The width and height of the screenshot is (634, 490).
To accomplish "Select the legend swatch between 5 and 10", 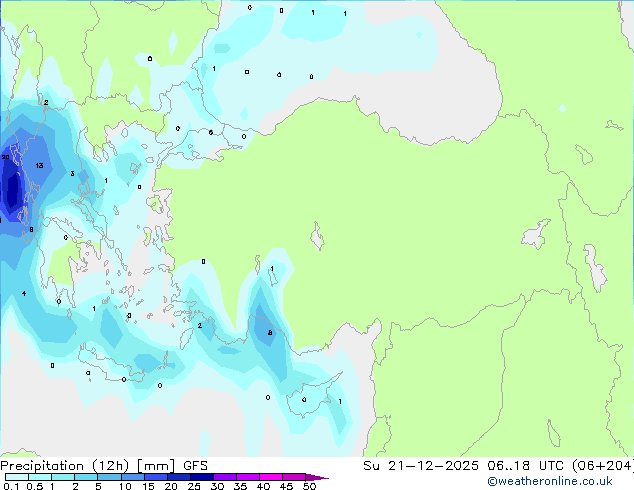I will pos(110,477).
